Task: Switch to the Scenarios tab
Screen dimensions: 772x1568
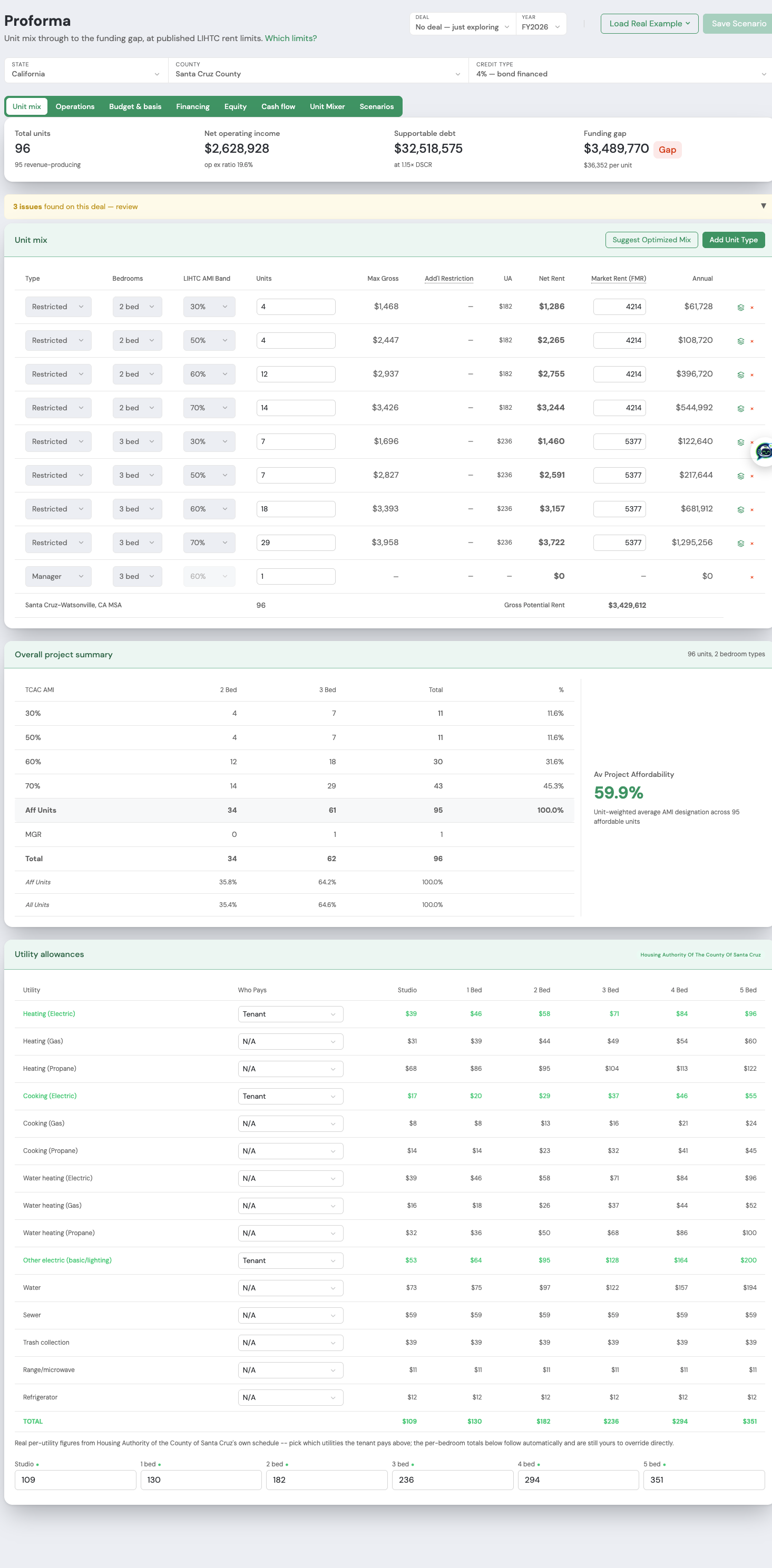Action: click(x=376, y=106)
